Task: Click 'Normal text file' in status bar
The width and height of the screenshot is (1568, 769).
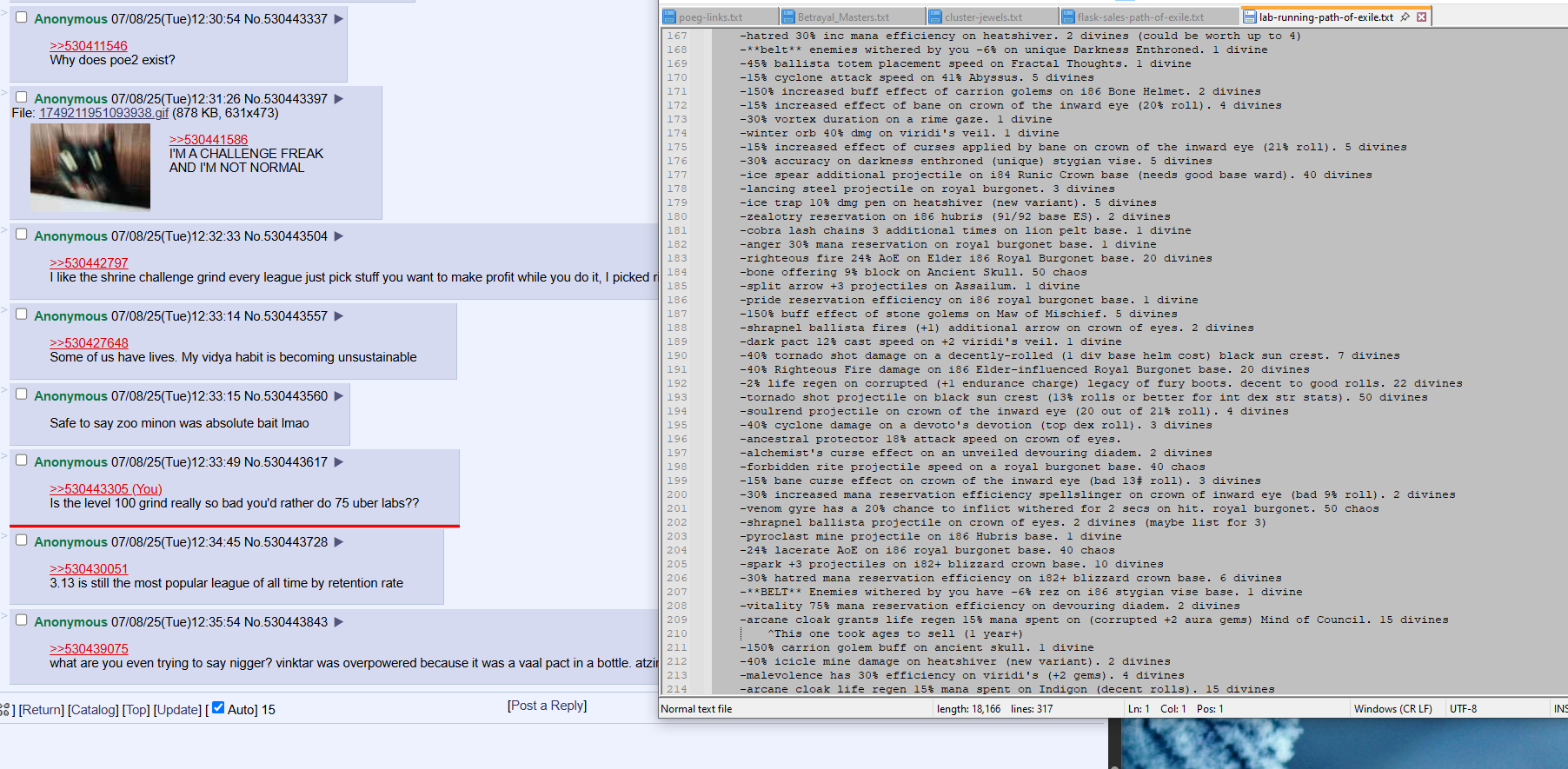Action: (x=696, y=709)
